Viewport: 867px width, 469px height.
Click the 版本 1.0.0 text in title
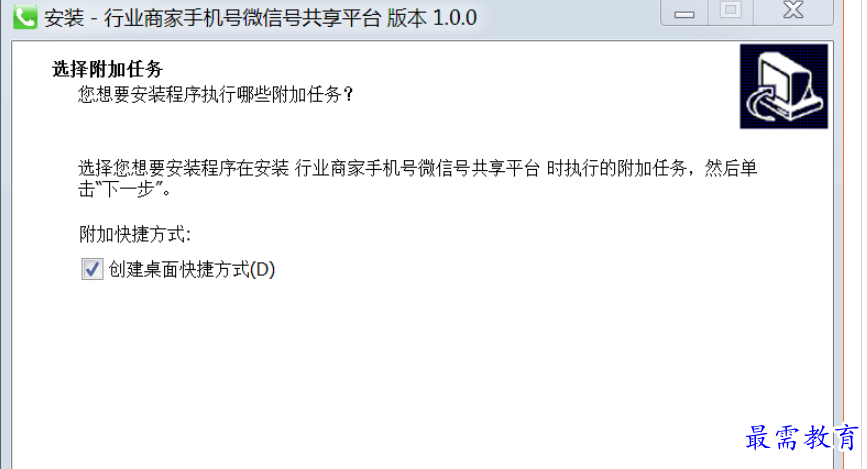pos(432,18)
